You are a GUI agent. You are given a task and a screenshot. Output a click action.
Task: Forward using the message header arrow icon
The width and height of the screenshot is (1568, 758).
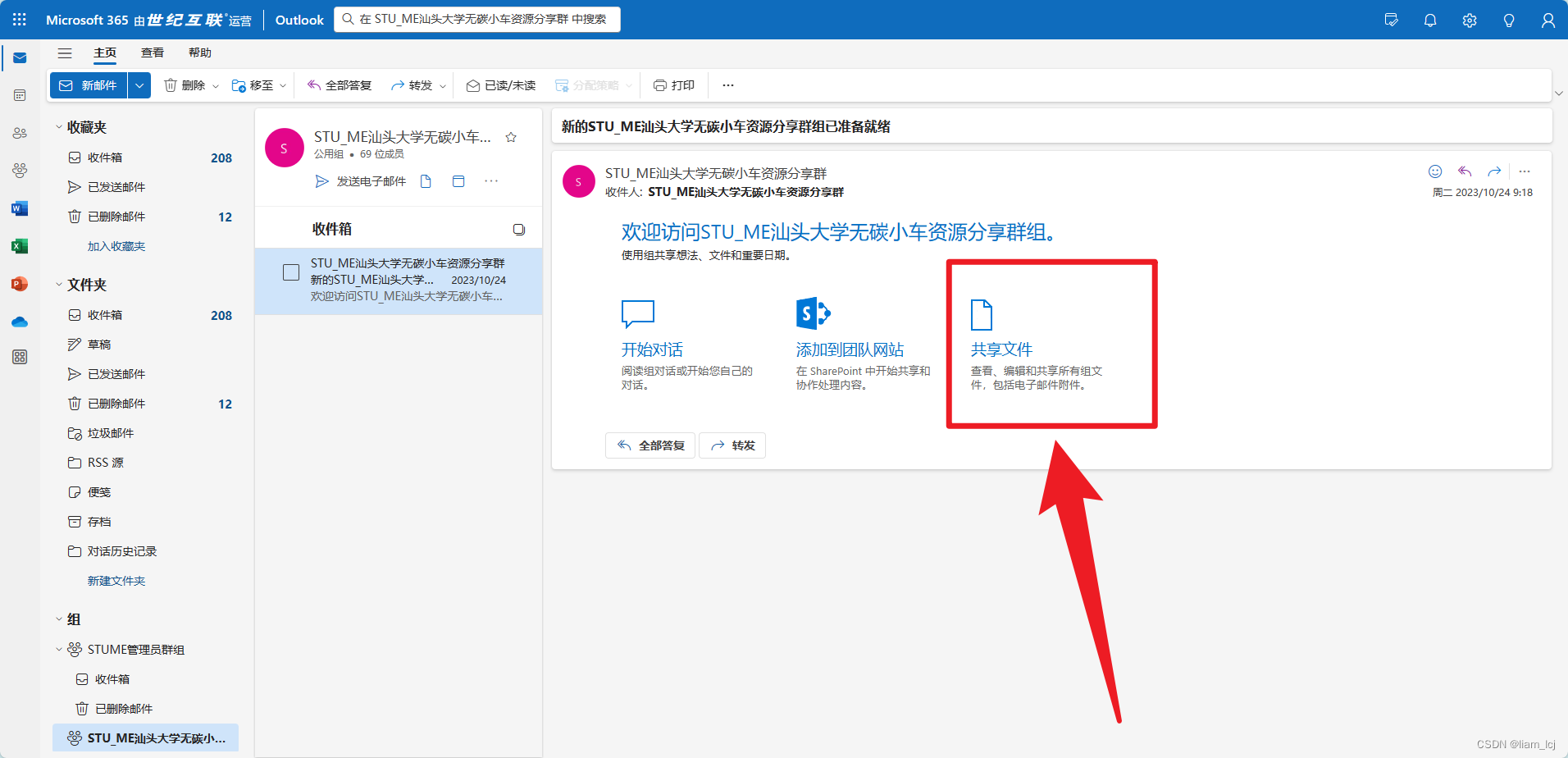pos(1494,171)
